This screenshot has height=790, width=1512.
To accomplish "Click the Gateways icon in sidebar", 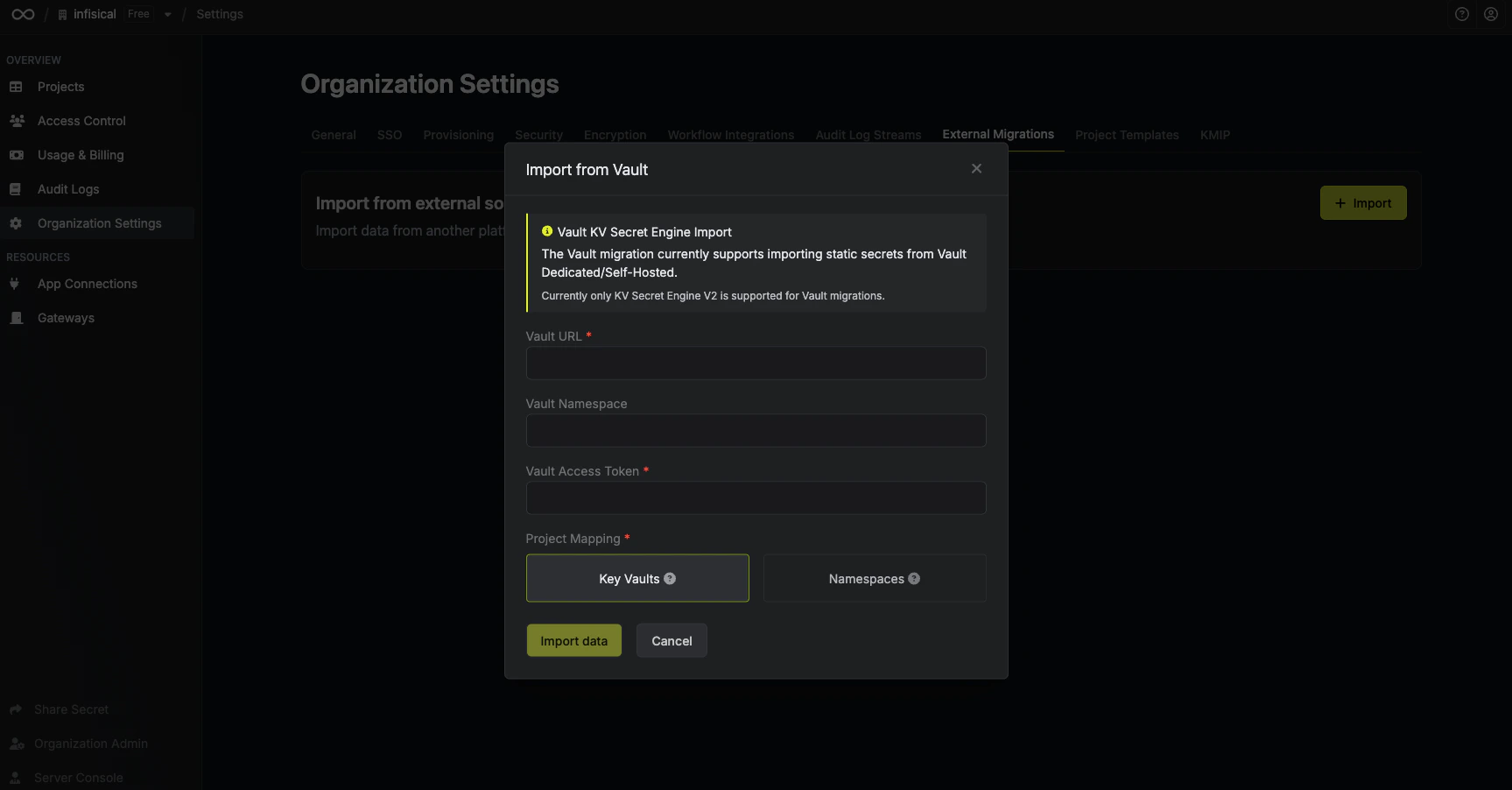I will pyautogui.click(x=16, y=318).
